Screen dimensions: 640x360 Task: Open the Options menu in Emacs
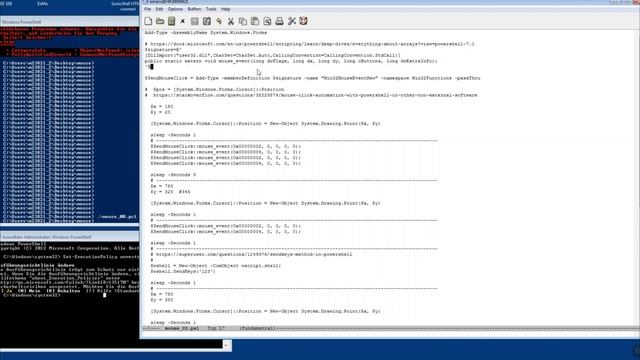tap(175, 9)
